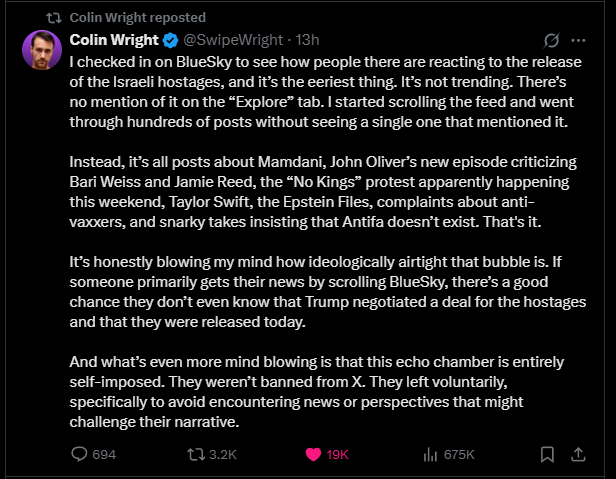This screenshot has height=479, width=616.
Task: Click the 675K views count
Action: (458, 454)
